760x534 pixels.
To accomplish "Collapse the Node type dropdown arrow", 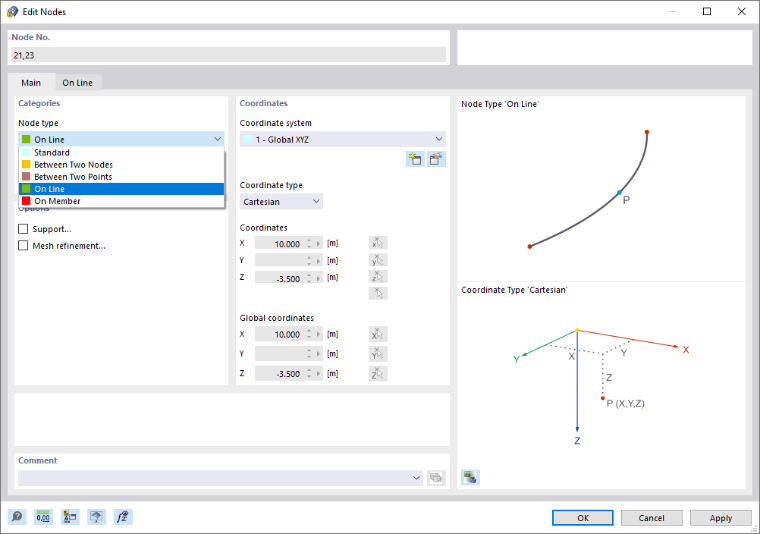I will [218, 139].
